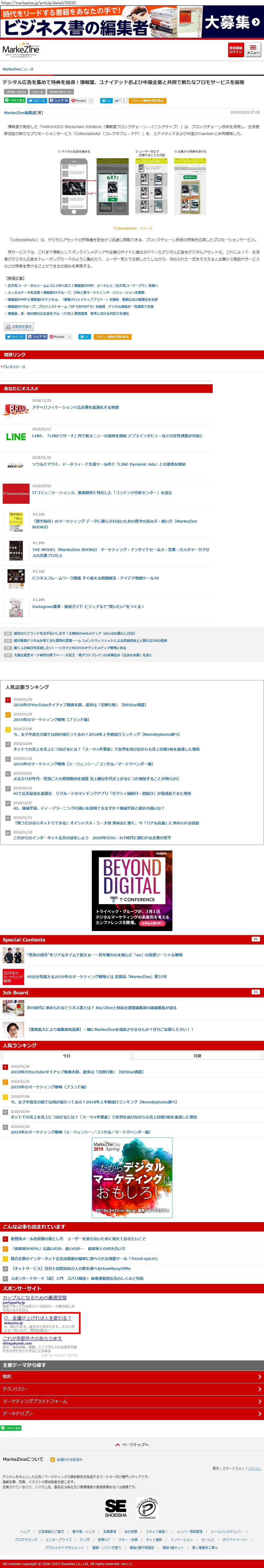Click footer LINEで送る green button
264x1568 pixels.
12,1428
